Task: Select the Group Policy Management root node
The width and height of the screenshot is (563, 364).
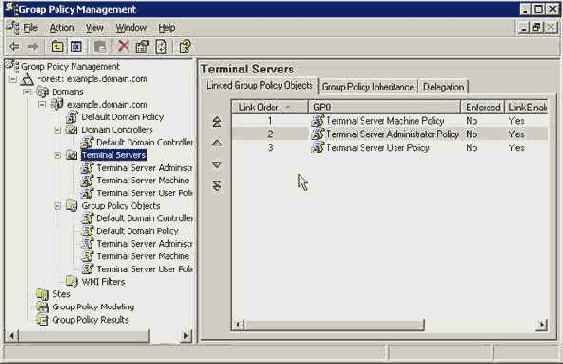Action: click(x=70, y=66)
